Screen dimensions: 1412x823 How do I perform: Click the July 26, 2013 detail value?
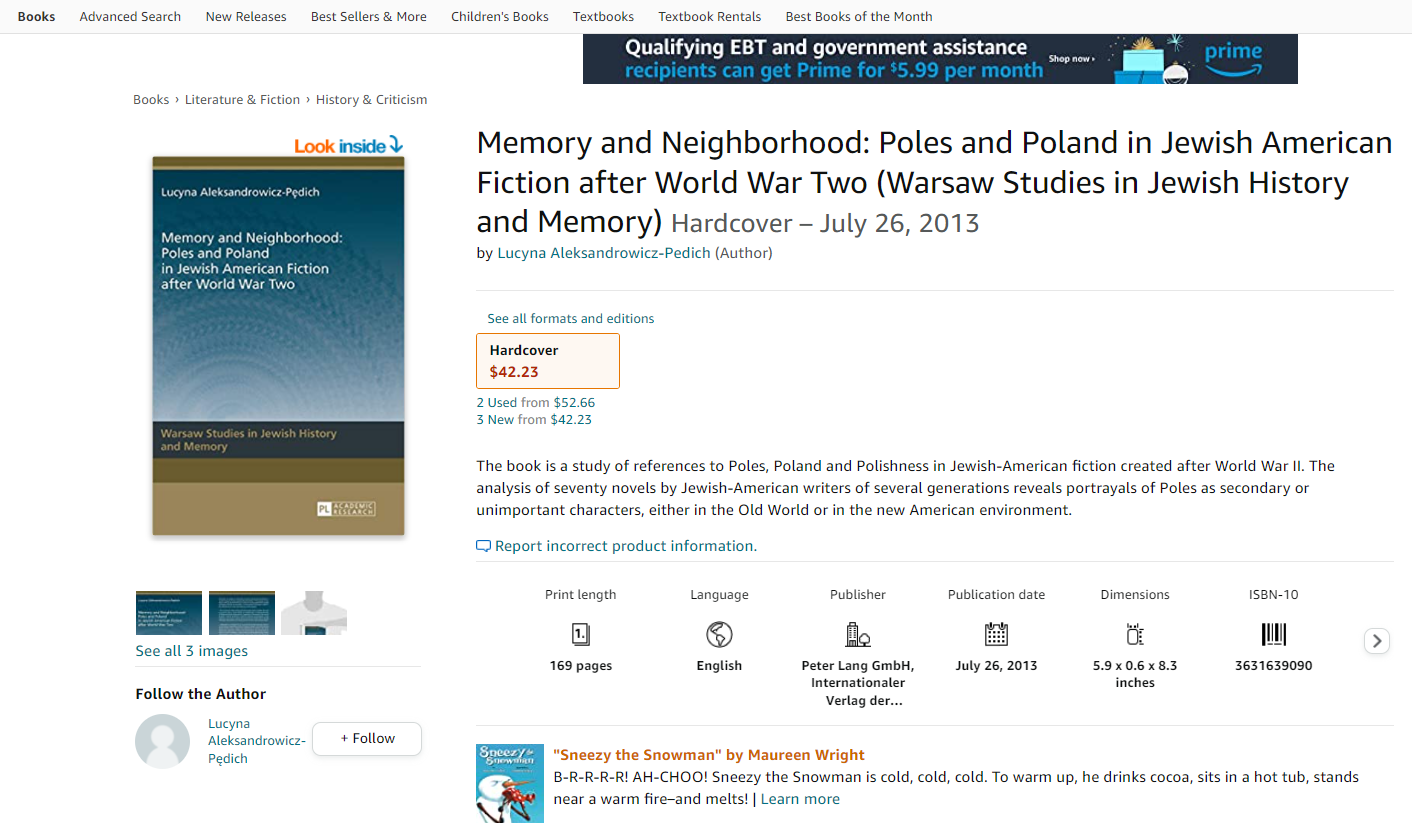pos(996,666)
